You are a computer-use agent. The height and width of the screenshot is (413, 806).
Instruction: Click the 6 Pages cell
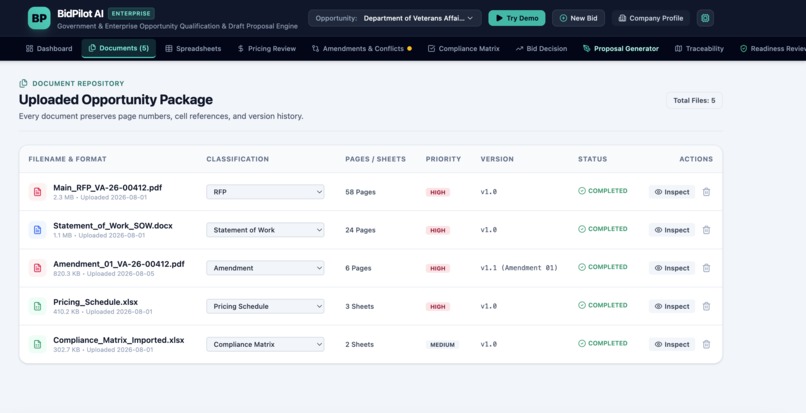(358, 268)
